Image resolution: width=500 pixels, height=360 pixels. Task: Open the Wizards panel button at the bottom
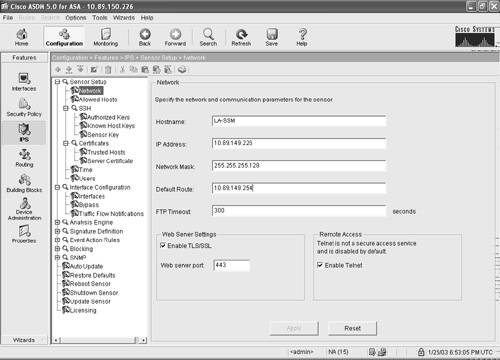[x=24, y=340]
